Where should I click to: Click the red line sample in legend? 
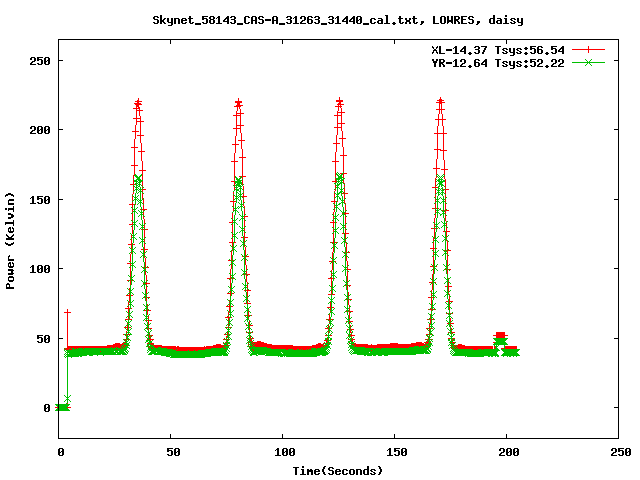pyautogui.click(x=588, y=50)
